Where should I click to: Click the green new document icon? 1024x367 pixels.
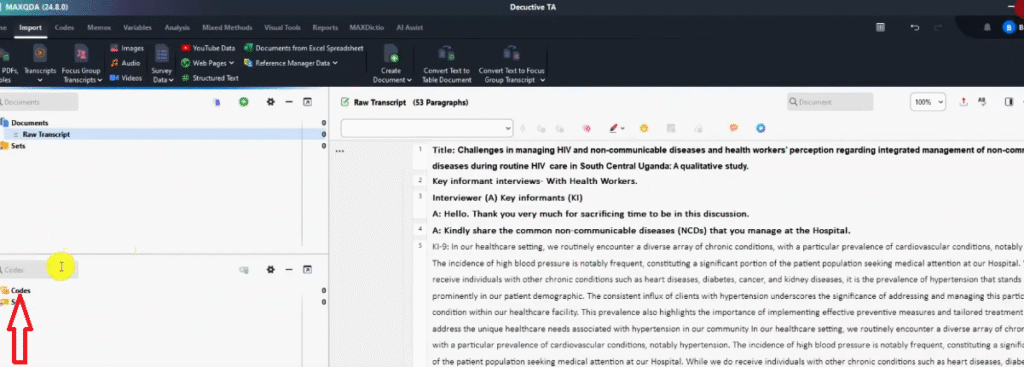[x=244, y=102]
